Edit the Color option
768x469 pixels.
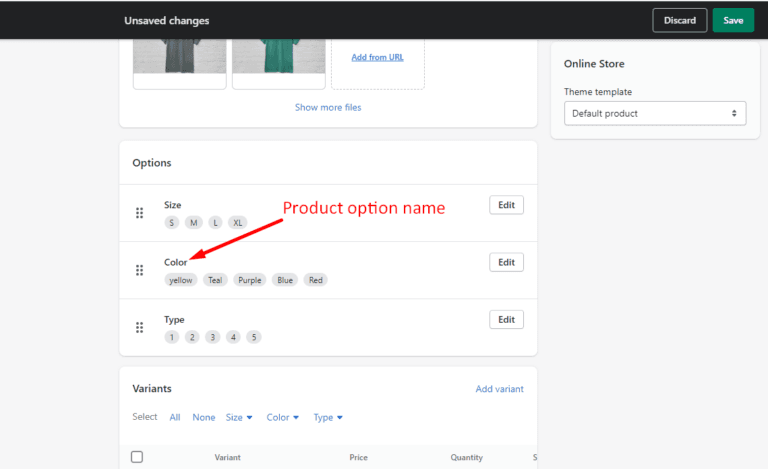click(506, 262)
